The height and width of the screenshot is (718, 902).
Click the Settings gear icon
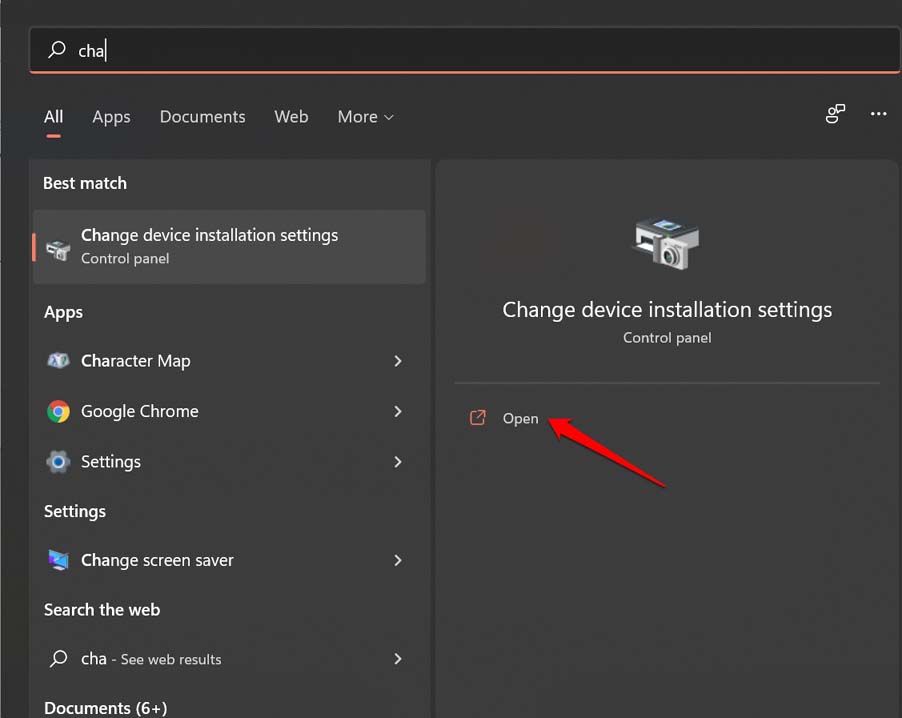point(58,461)
